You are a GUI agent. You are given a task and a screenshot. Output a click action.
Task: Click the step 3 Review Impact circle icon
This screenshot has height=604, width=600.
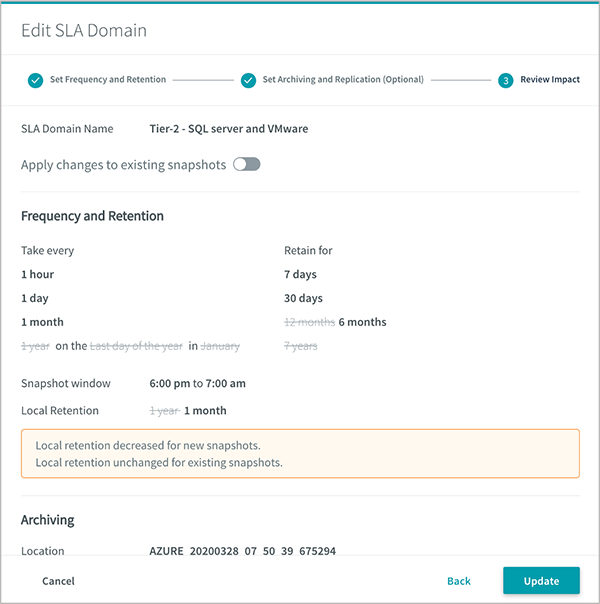click(505, 80)
